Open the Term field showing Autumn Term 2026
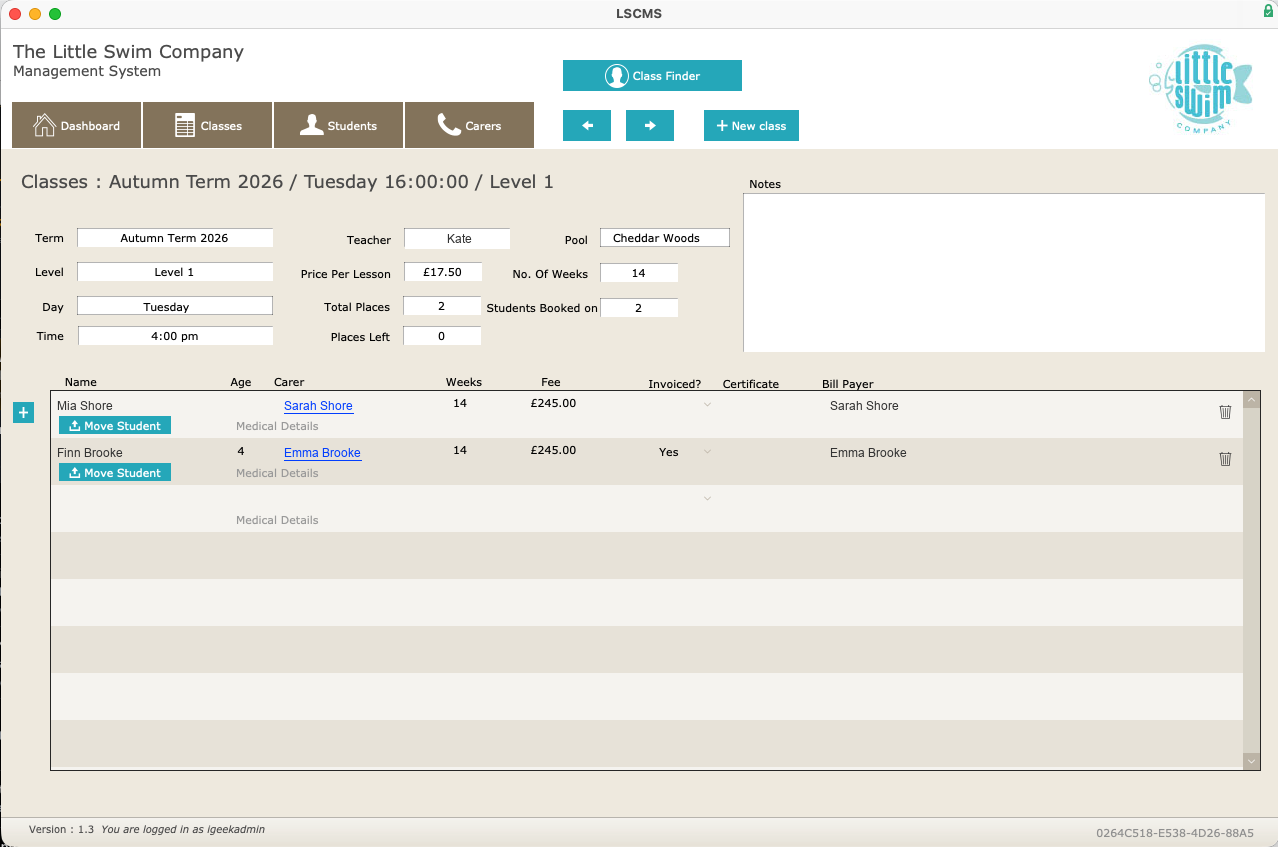Image resolution: width=1278 pixels, height=847 pixels. (x=175, y=238)
